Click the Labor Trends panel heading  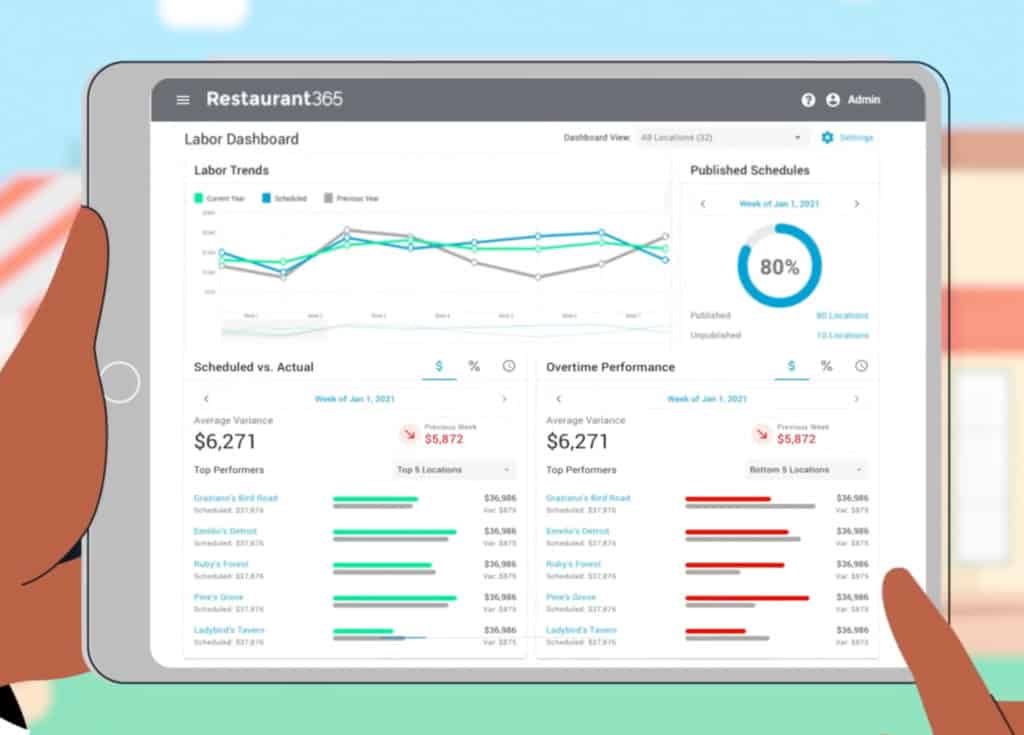click(x=231, y=171)
